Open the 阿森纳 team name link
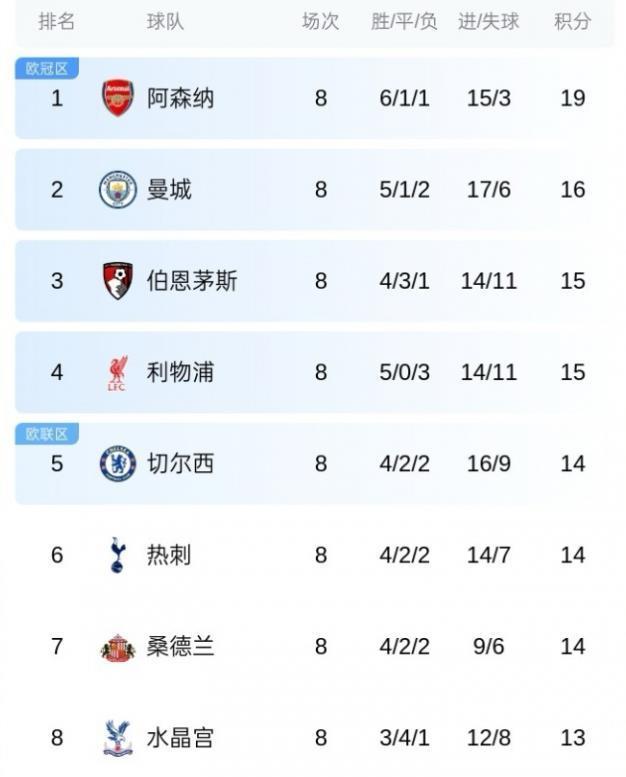626x777 pixels. [x=180, y=98]
